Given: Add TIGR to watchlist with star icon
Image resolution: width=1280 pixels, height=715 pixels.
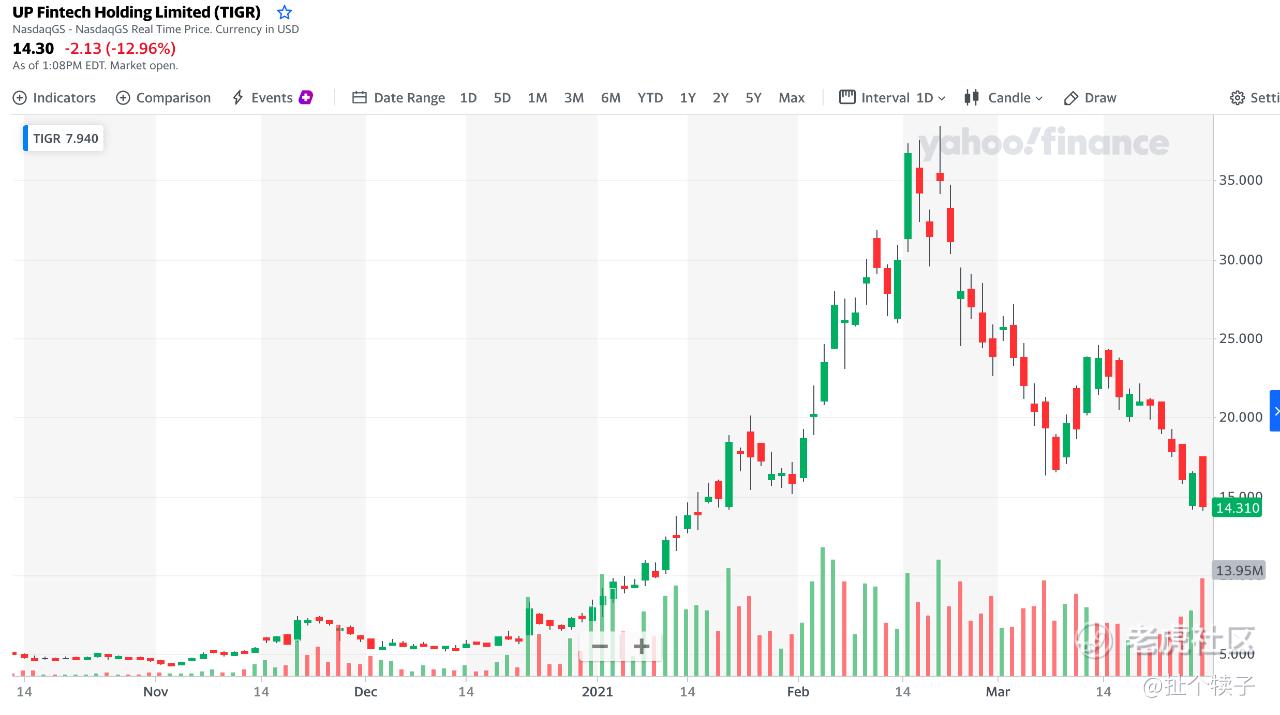Looking at the screenshot, I should point(284,12).
